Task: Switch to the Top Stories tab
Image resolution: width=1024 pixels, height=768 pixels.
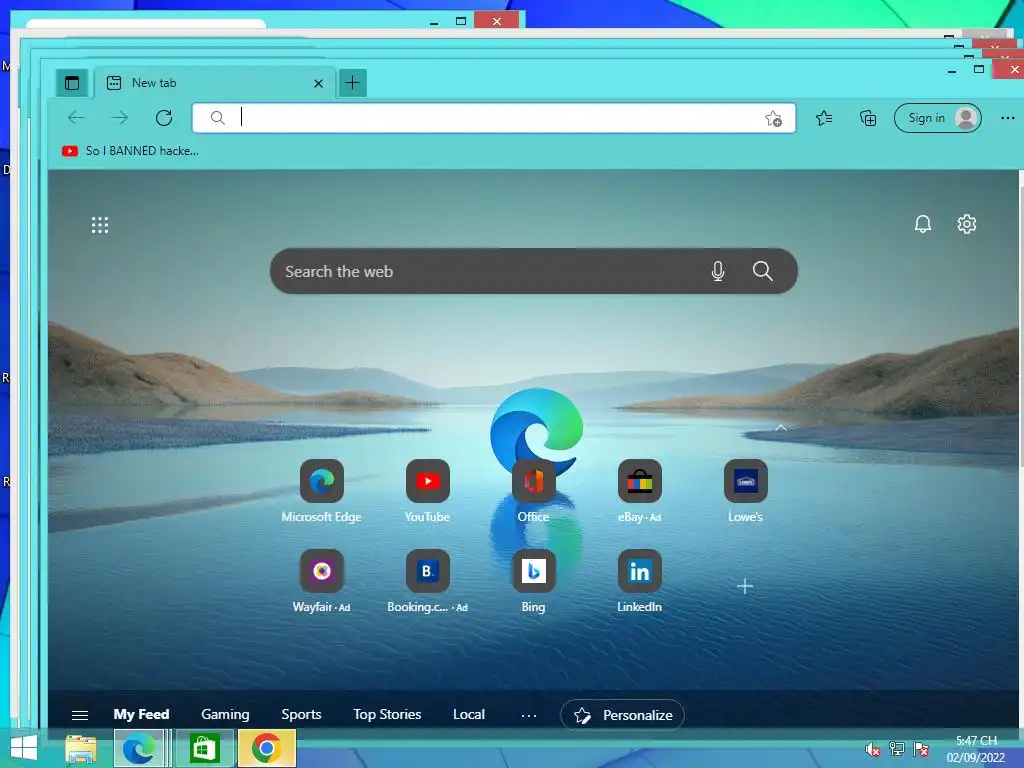Action: pyautogui.click(x=387, y=714)
